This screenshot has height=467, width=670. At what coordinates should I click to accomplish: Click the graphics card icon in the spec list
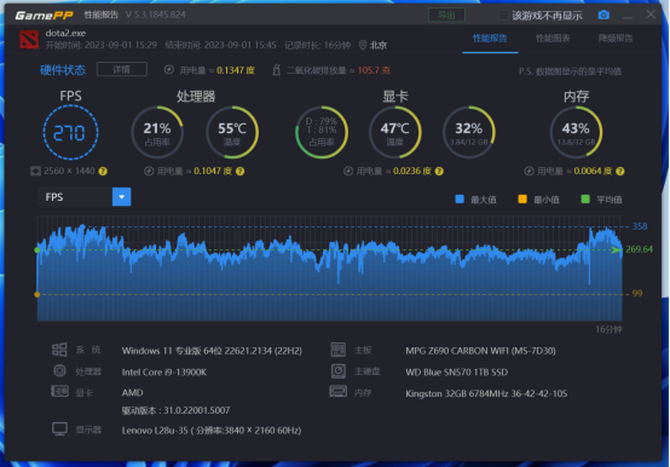coord(59,391)
